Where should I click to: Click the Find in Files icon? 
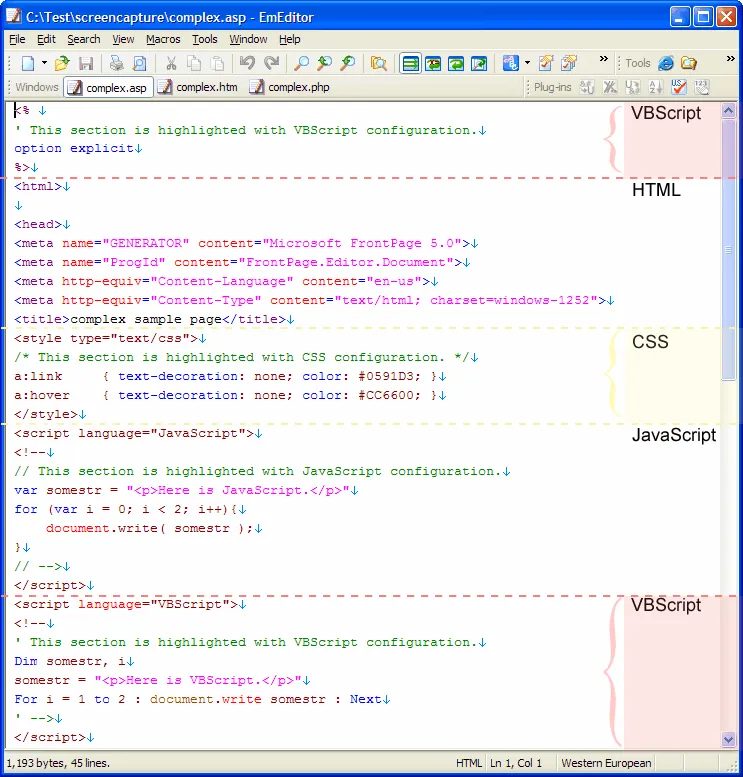click(x=379, y=63)
